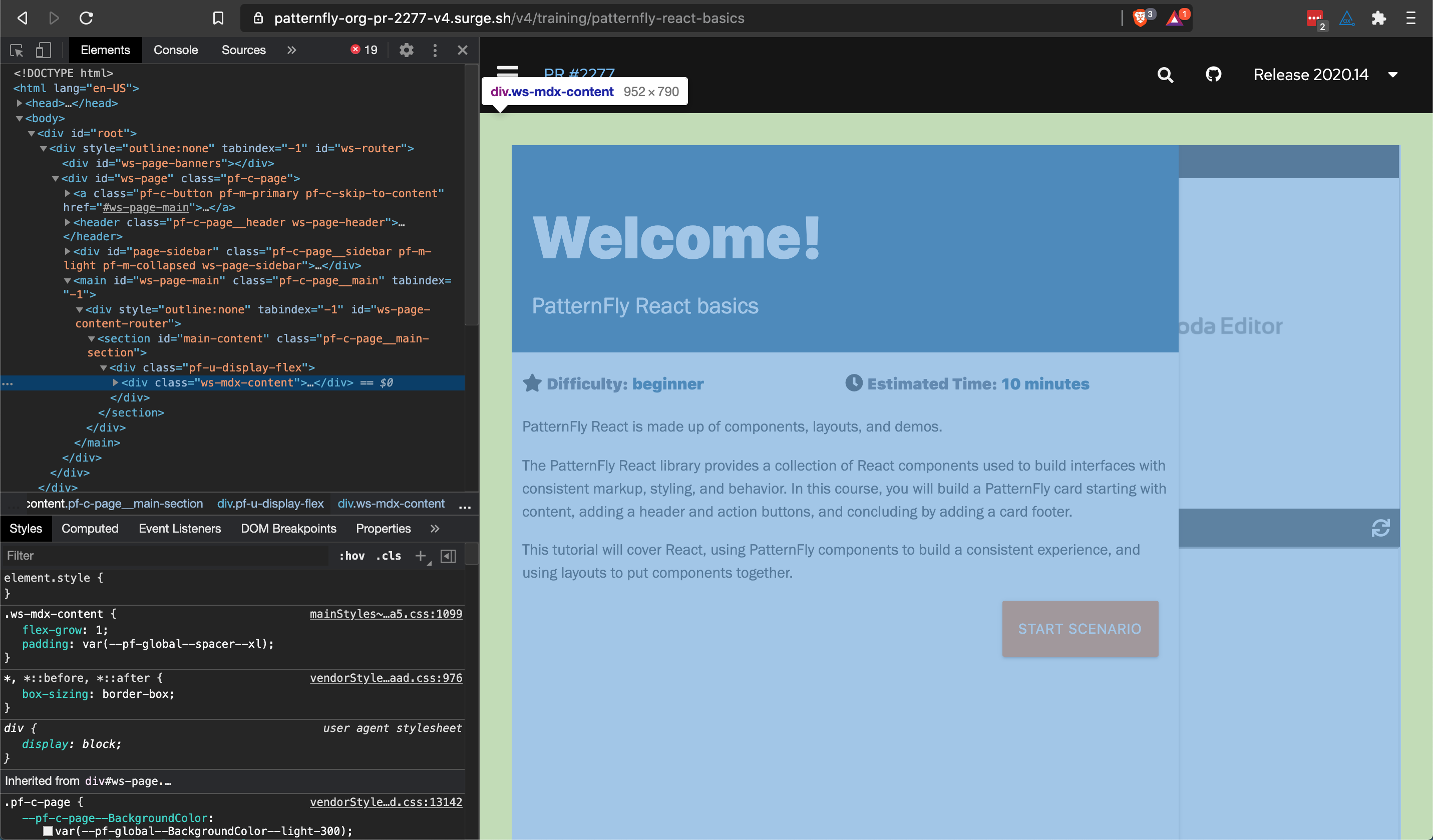Click the inspect element picker icon
This screenshot has height=840, width=1433.
point(17,50)
